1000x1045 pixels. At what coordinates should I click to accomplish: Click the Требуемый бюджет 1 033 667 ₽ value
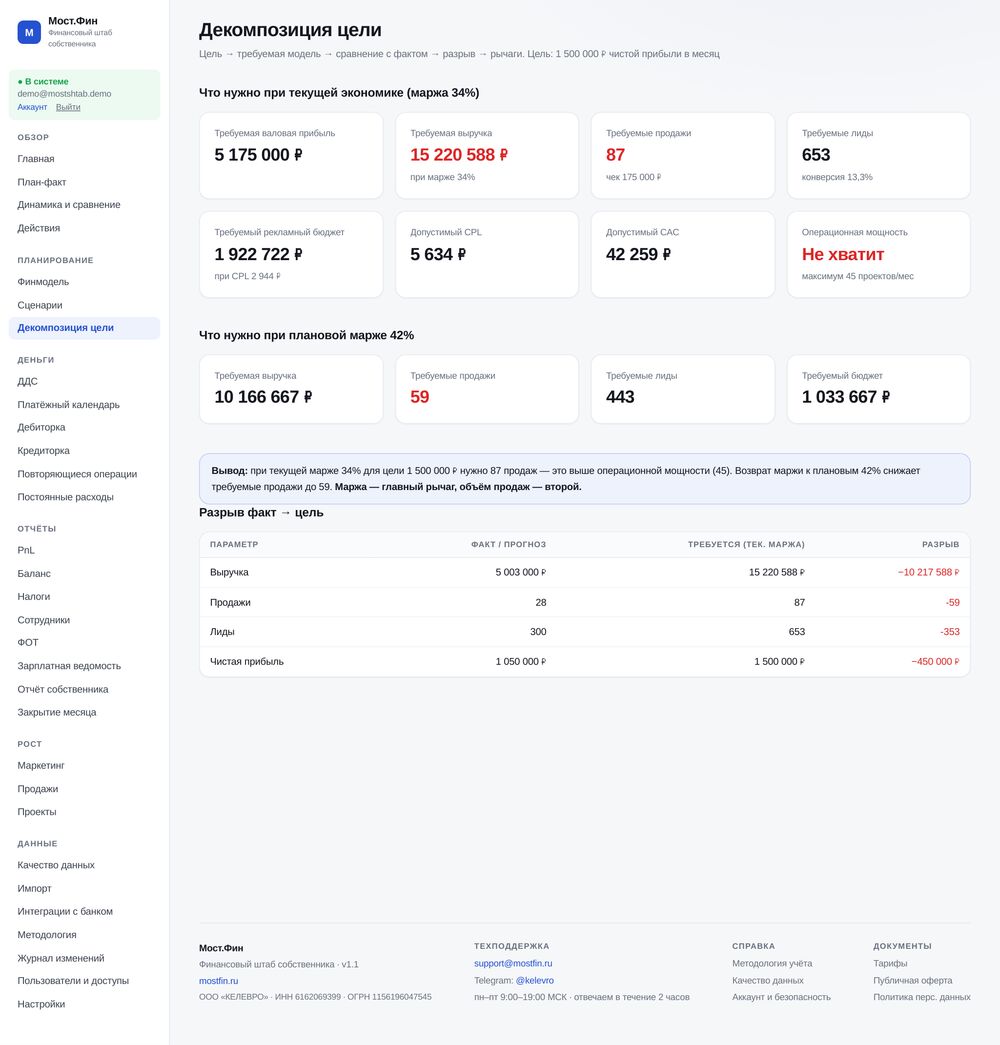pos(846,397)
